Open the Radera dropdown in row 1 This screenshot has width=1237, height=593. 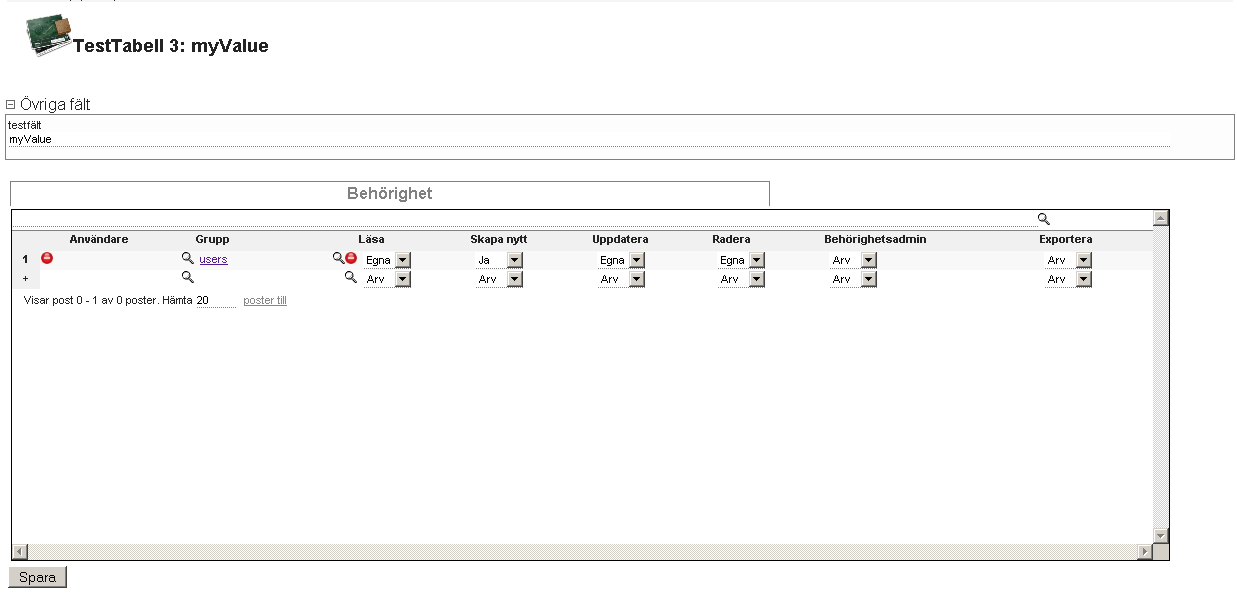(756, 260)
